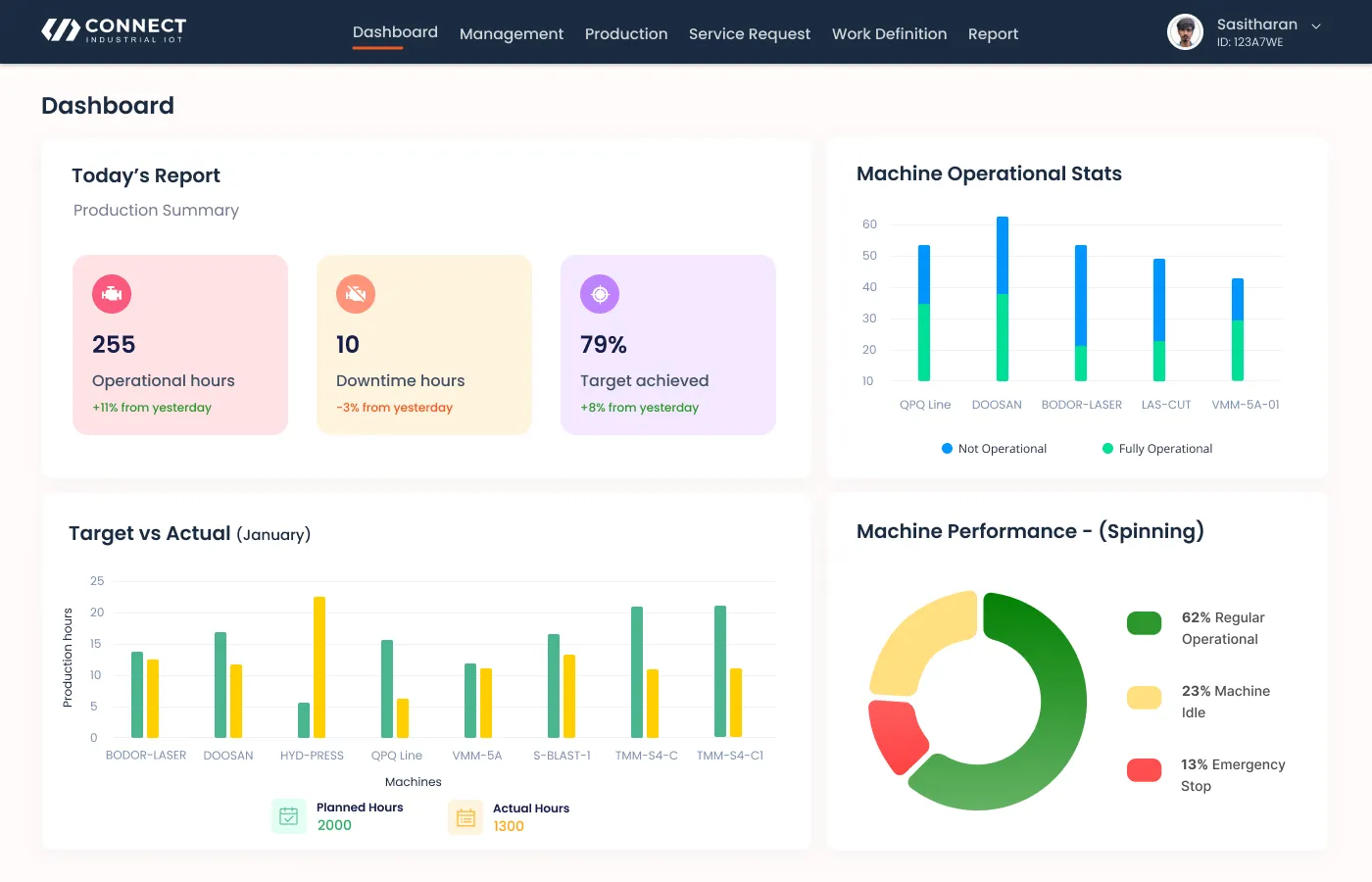Expand the Sasitharan account dropdown chevron
The image size is (1372, 882).
[1316, 26]
